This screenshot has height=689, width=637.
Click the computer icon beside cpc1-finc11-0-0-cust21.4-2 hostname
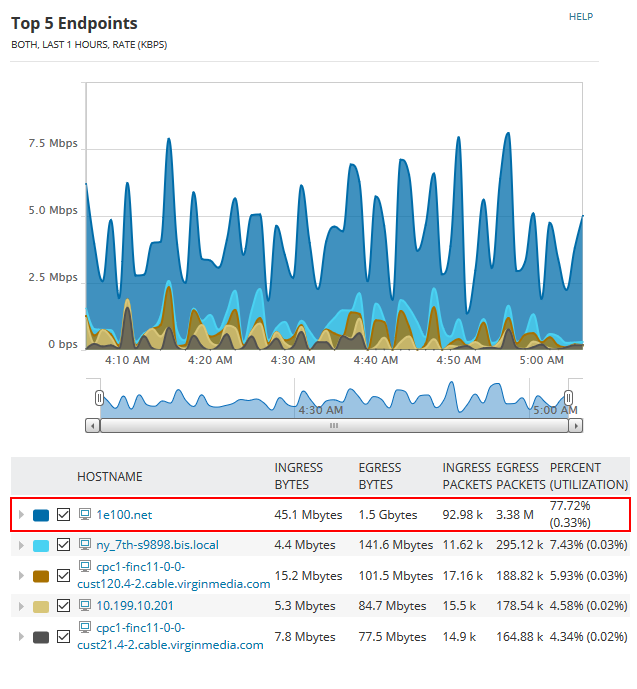tap(85, 628)
